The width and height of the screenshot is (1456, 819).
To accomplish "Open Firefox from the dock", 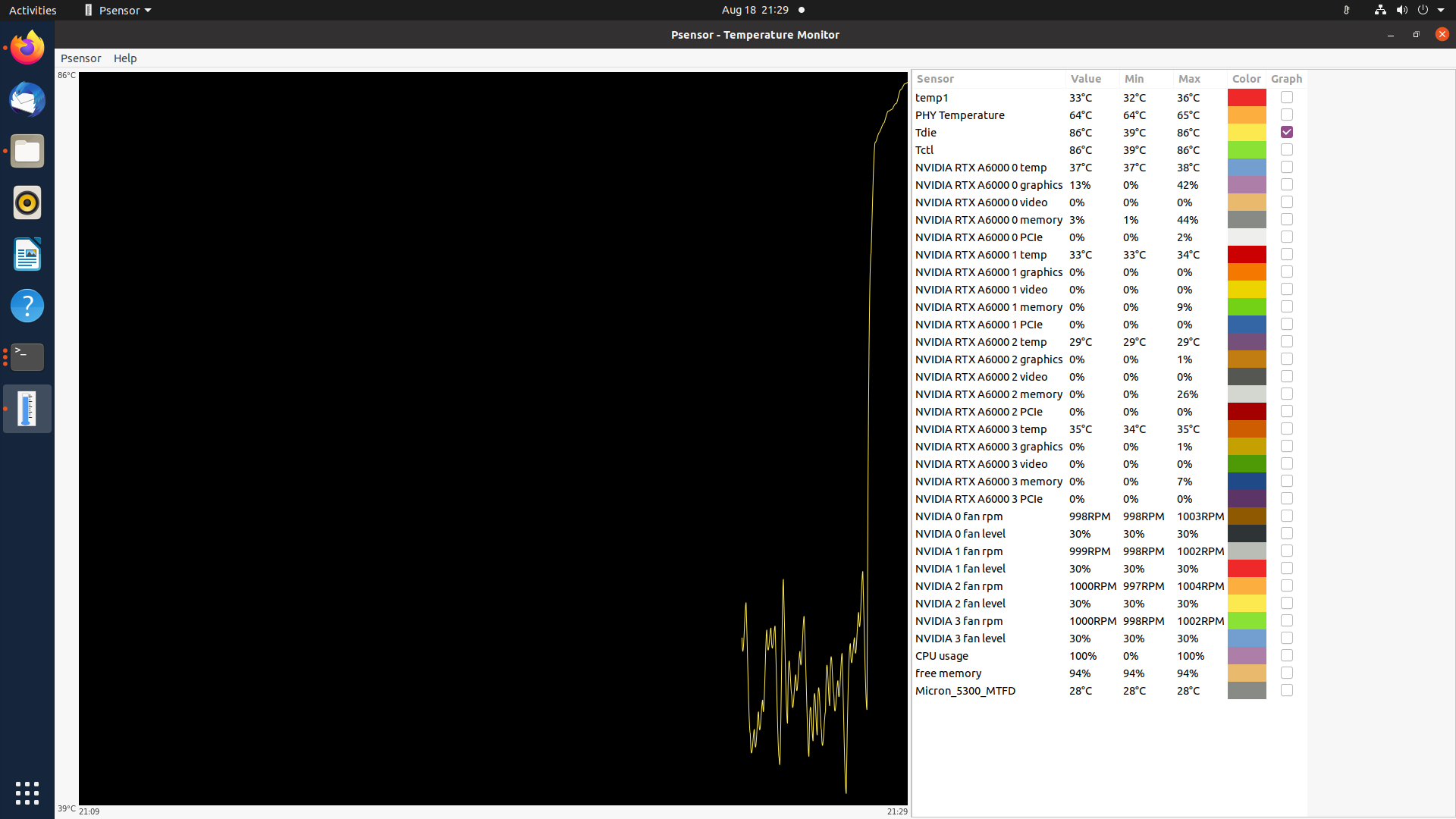I will pyautogui.click(x=27, y=48).
